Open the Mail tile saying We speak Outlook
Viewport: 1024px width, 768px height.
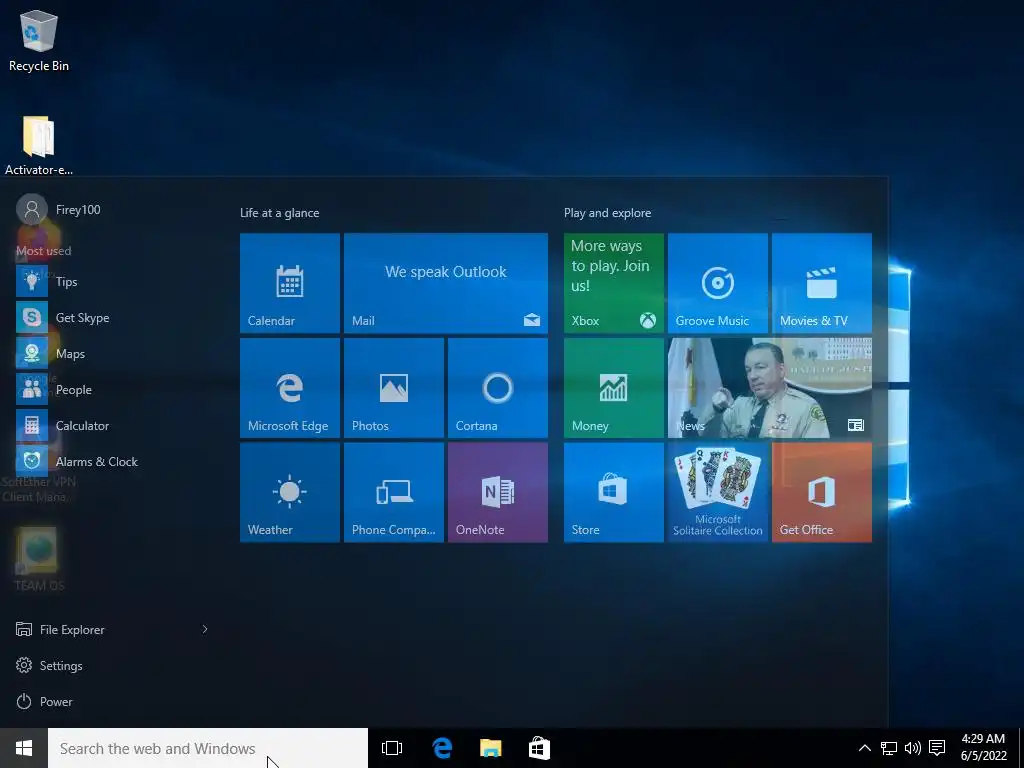point(445,283)
